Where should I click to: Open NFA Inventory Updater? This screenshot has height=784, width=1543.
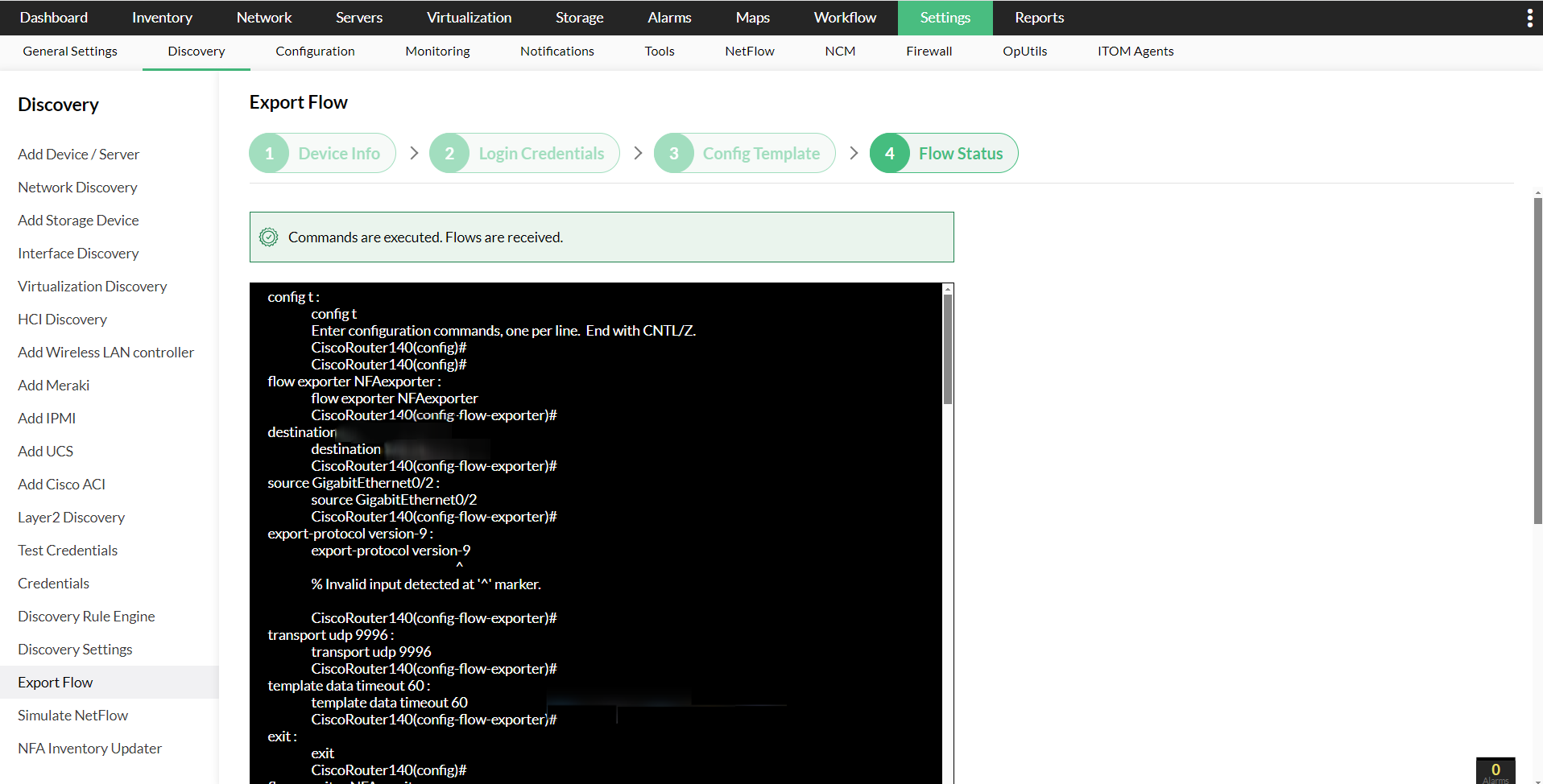pyautogui.click(x=89, y=748)
